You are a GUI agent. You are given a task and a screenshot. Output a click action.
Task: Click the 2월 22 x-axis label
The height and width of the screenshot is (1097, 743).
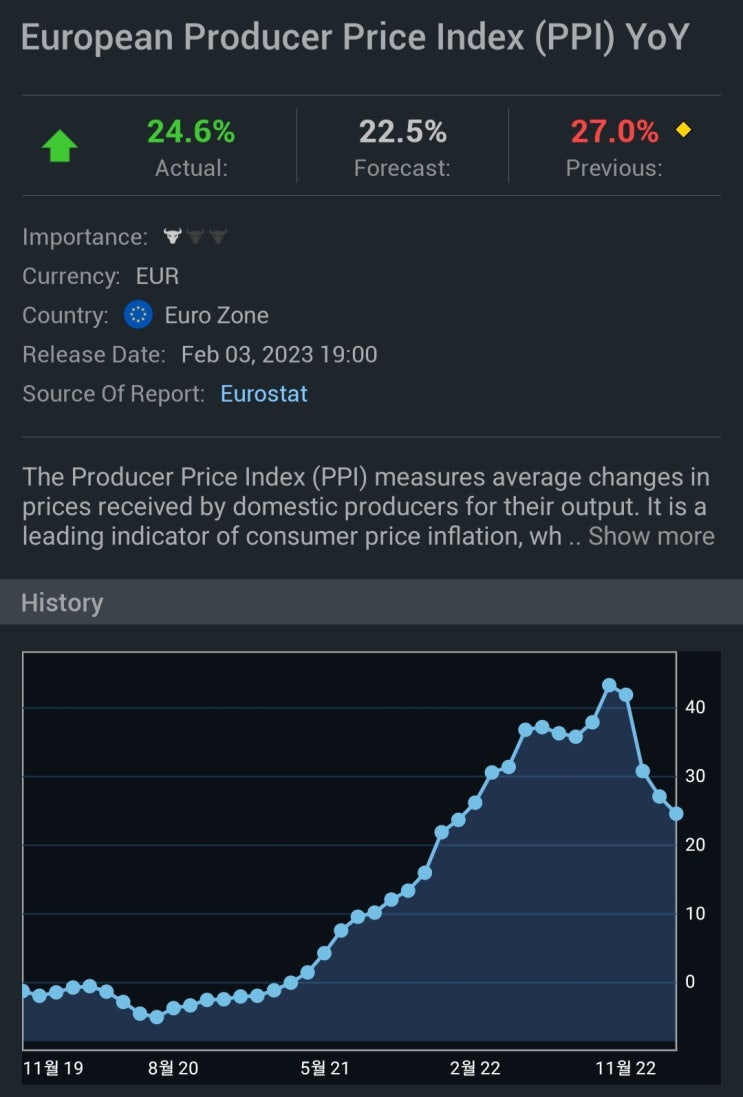pos(475,1067)
